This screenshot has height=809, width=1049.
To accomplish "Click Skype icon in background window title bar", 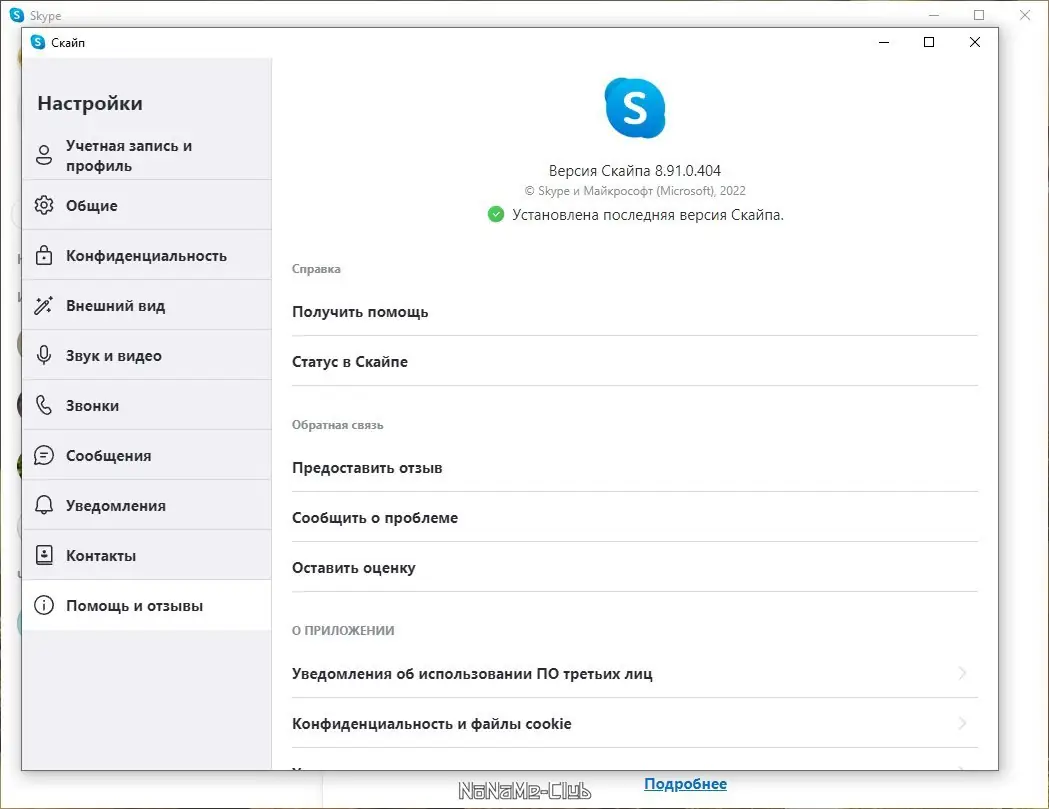I will point(17,15).
